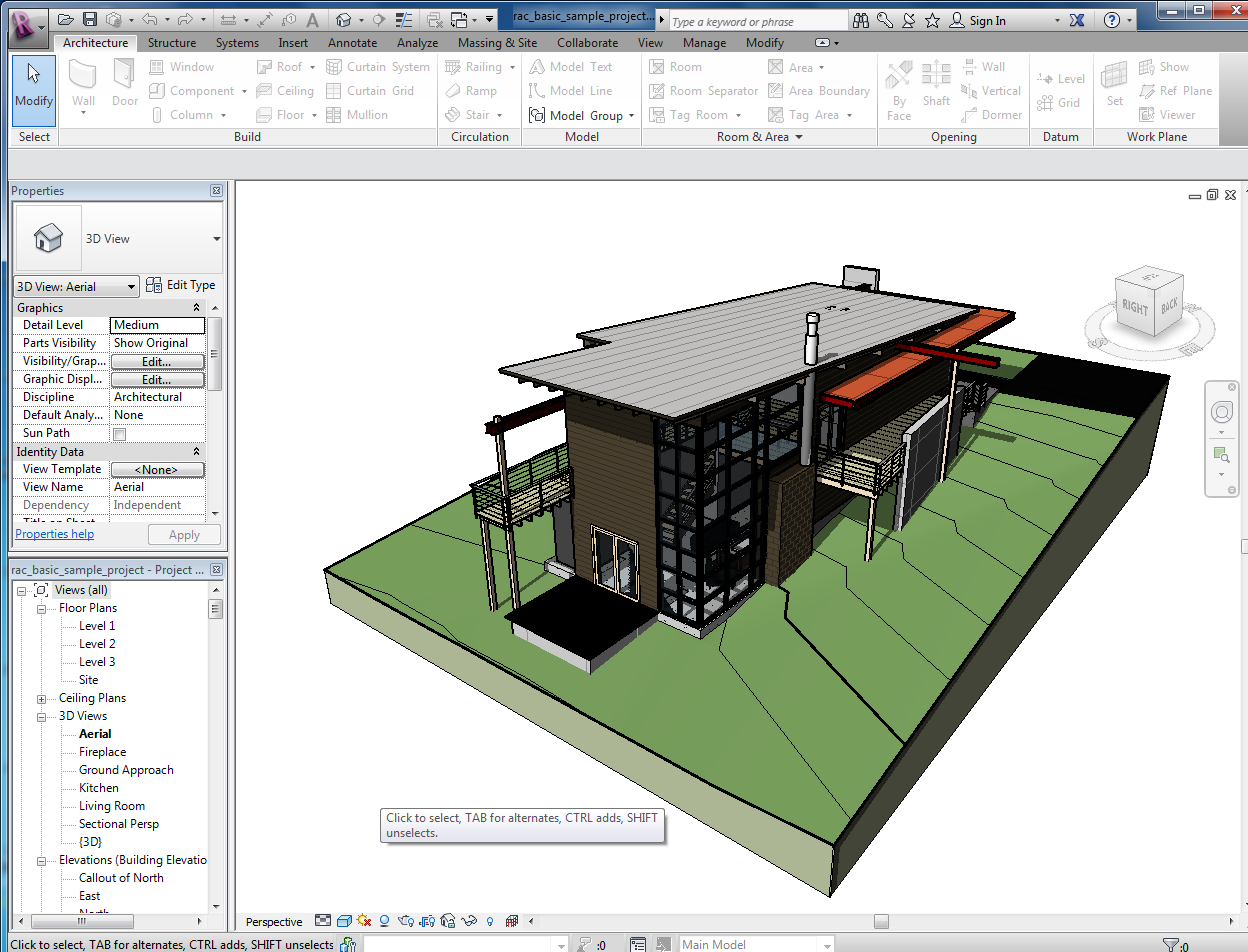This screenshot has width=1248, height=952.
Task: Expand the Ceiling Plans tree node
Action: click(42, 699)
